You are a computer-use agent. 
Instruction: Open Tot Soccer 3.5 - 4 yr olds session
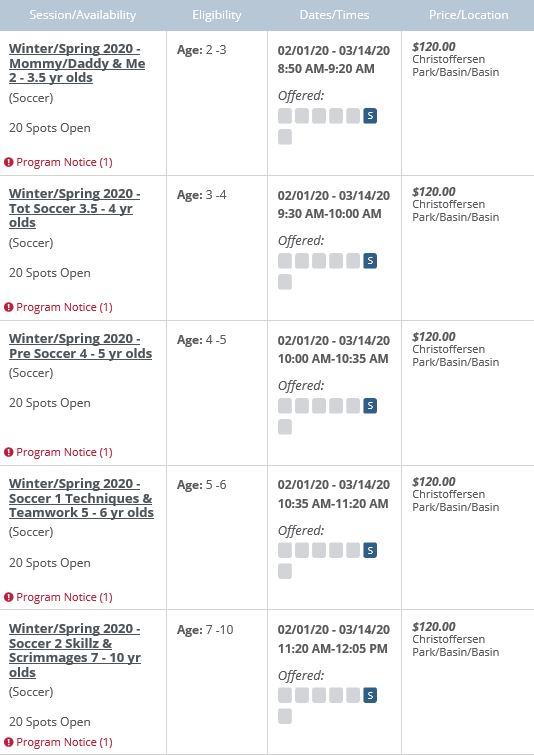[75, 208]
